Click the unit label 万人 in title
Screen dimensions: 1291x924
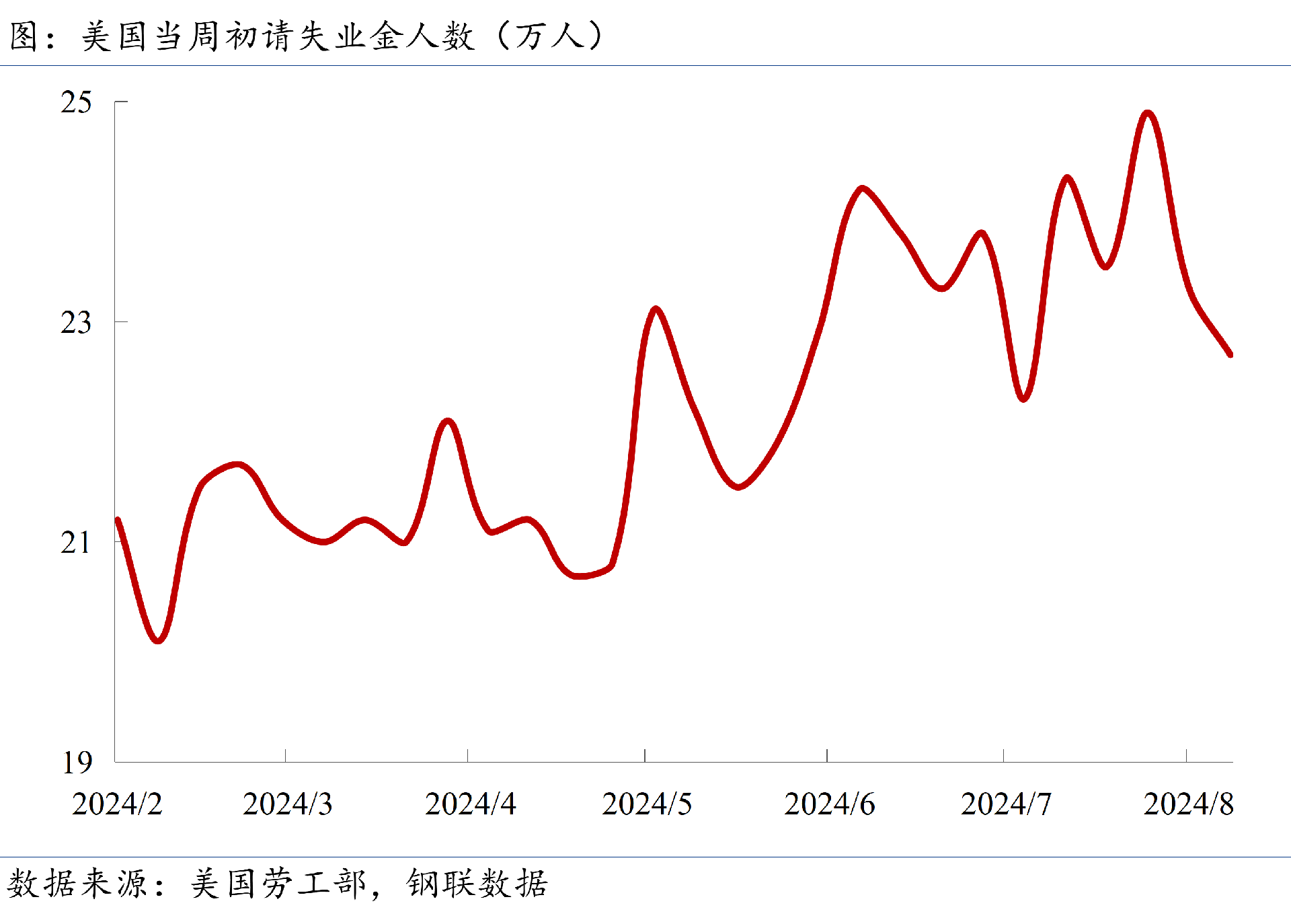tap(549, 36)
